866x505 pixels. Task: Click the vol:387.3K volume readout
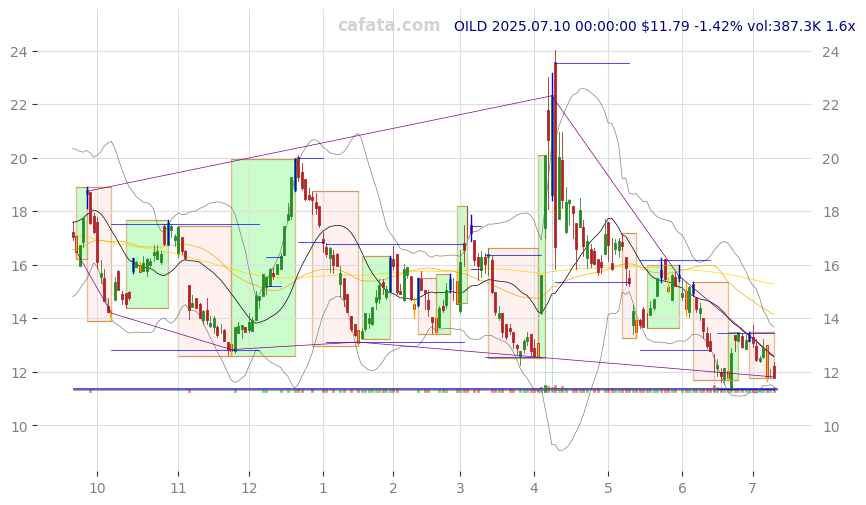coord(784,26)
